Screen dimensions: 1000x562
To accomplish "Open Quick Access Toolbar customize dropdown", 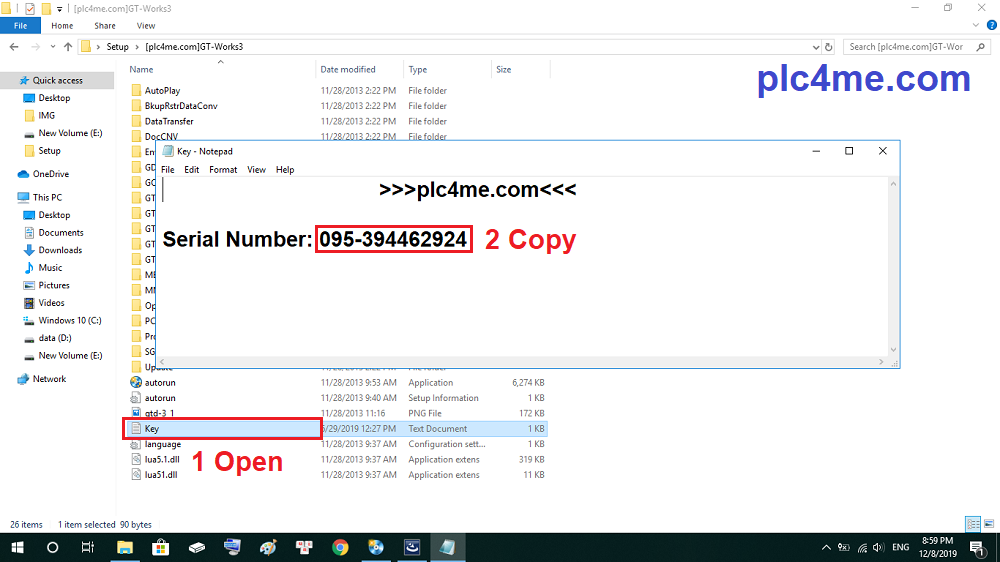I will (x=59, y=9).
